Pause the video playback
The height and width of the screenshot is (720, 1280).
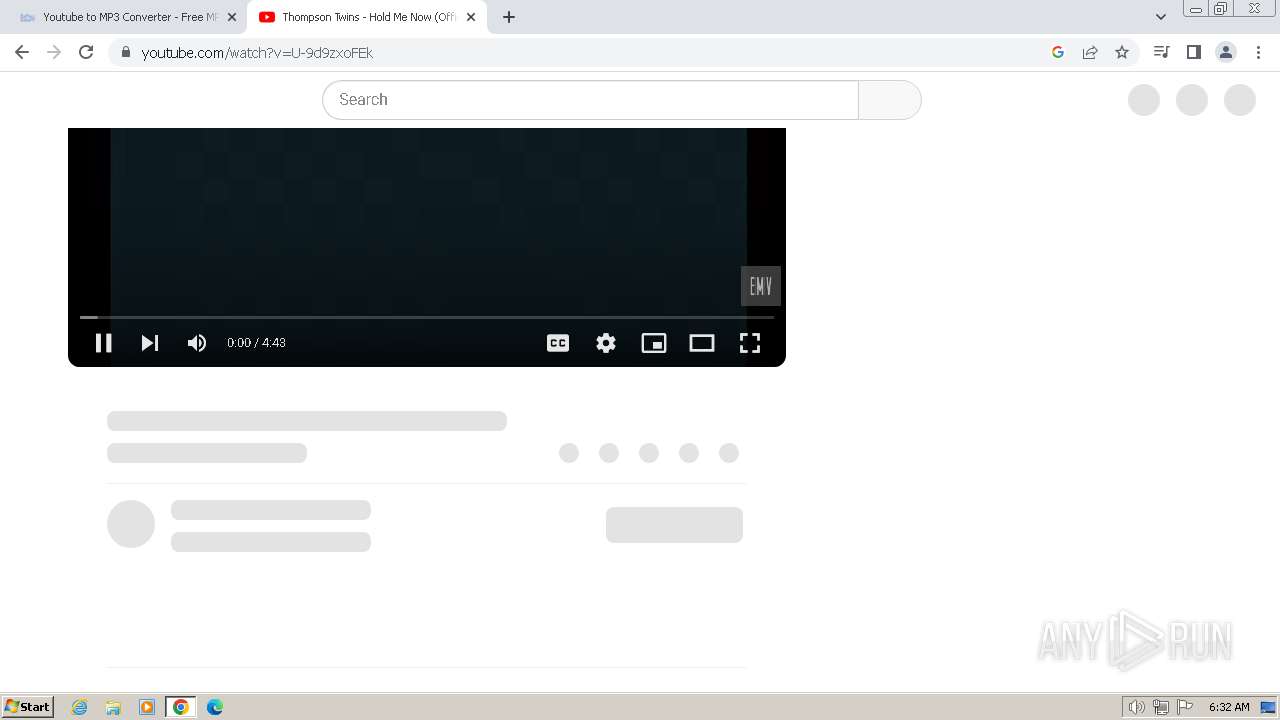coord(103,343)
